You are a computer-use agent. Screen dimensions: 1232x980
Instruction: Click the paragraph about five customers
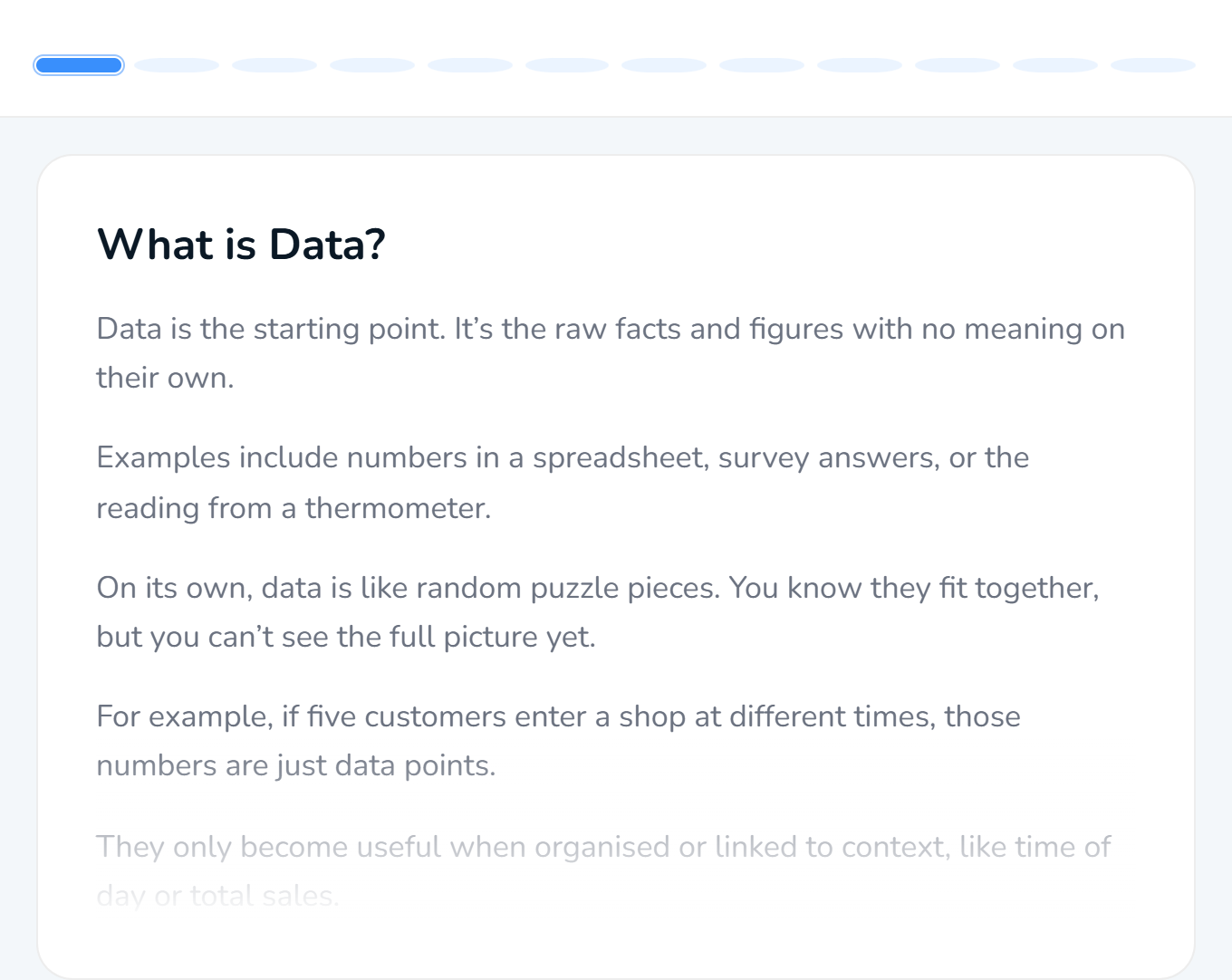pyautogui.click(x=558, y=741)
